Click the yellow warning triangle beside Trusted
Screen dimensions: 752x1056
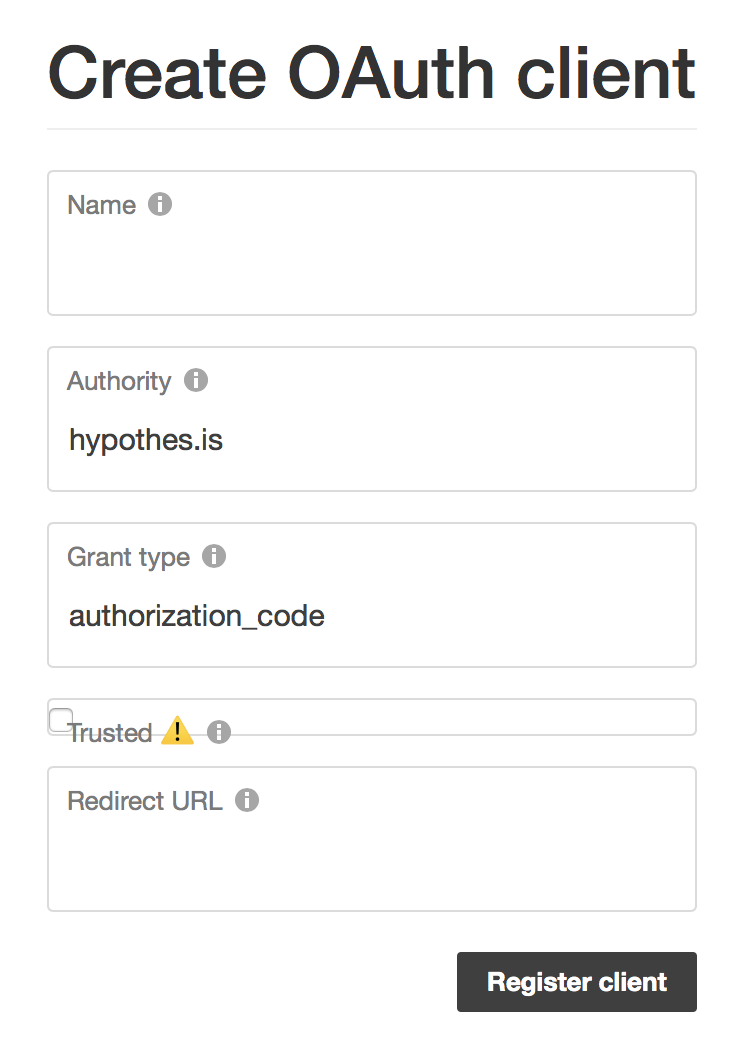(x=178, y=731)
